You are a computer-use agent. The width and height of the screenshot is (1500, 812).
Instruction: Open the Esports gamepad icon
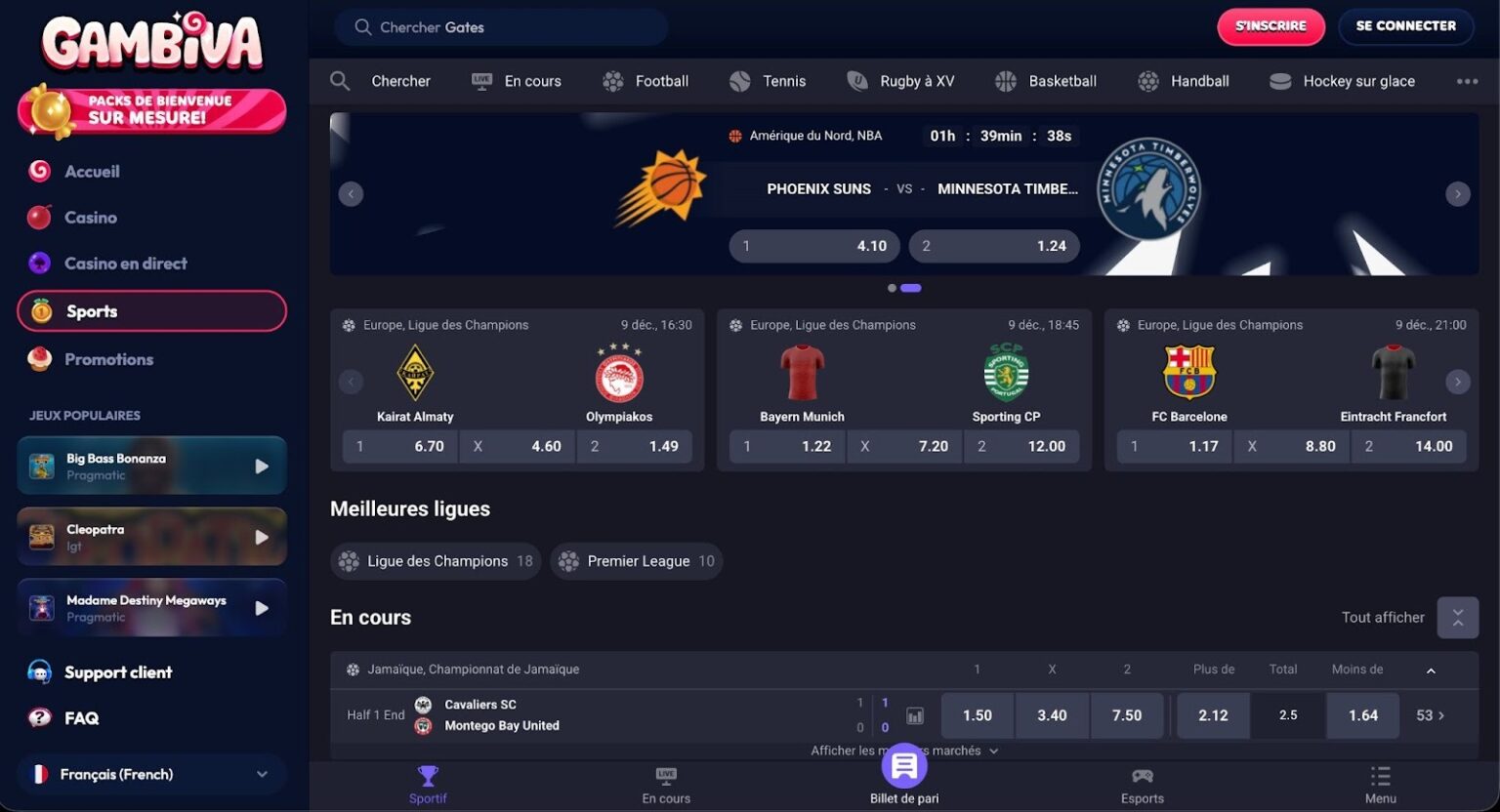[x=1142, y=776]
